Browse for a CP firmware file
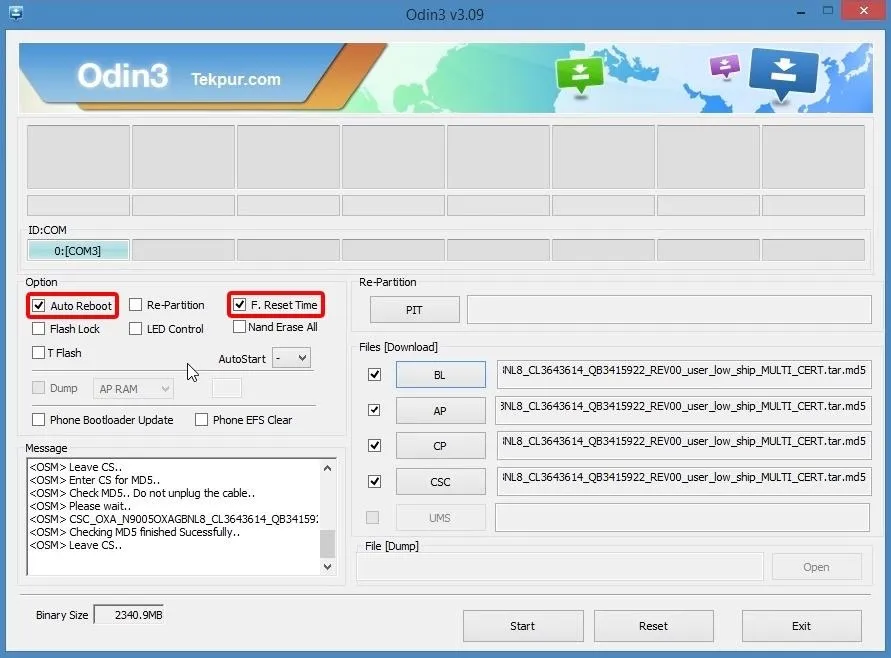This screenshot has height=658, width=891. click(440, 446)
